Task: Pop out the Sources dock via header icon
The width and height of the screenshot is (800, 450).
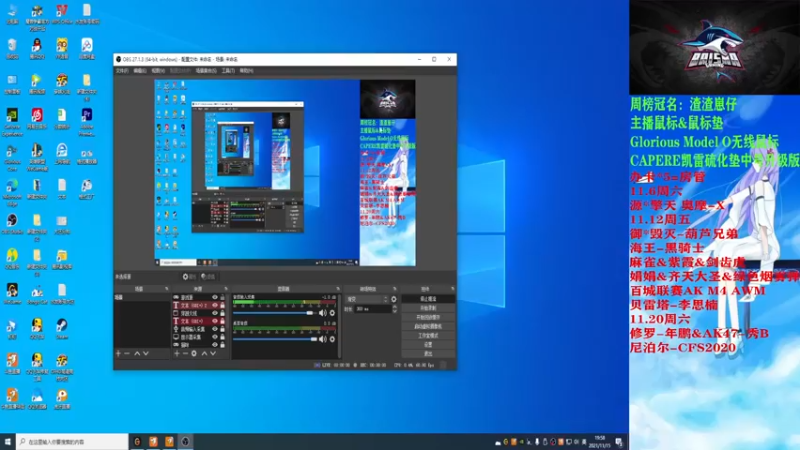Action: click(226, 289)
